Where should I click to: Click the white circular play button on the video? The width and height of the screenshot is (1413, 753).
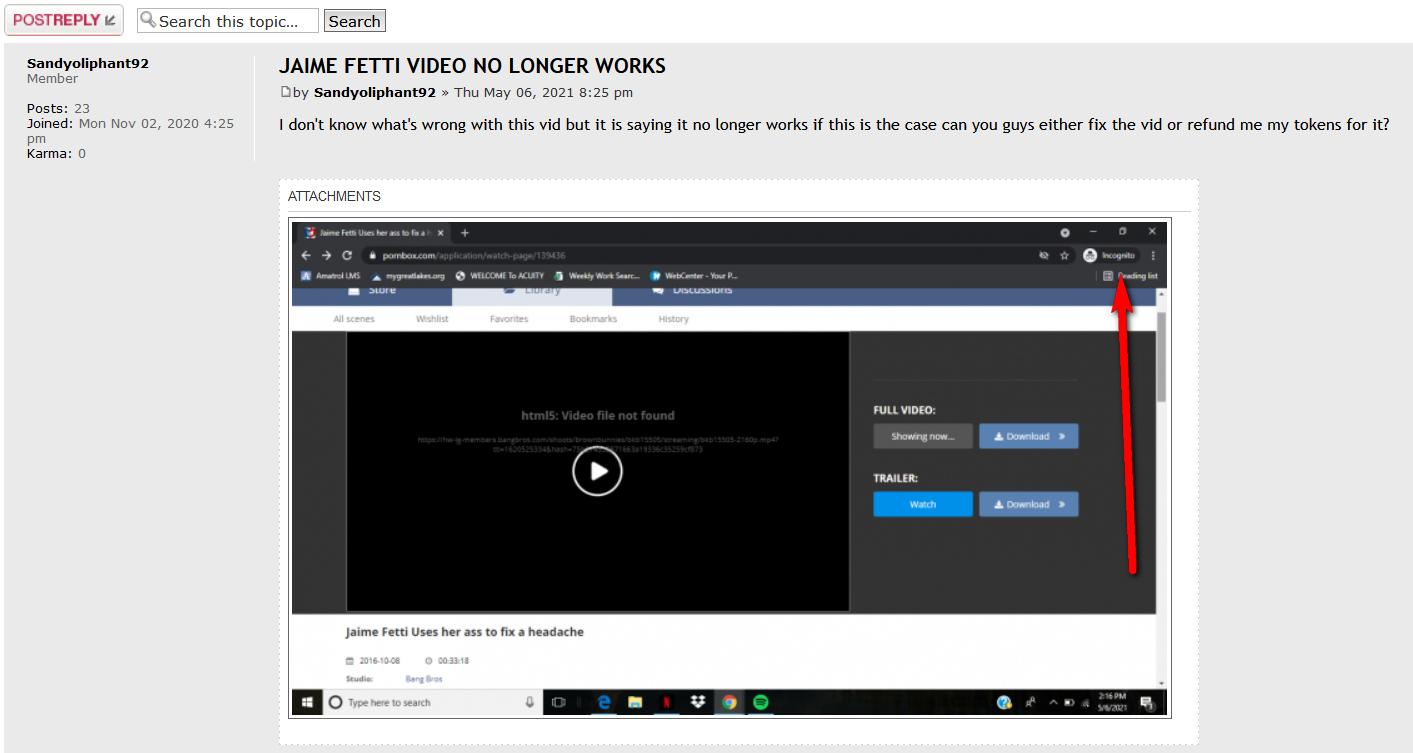point(597,471)
